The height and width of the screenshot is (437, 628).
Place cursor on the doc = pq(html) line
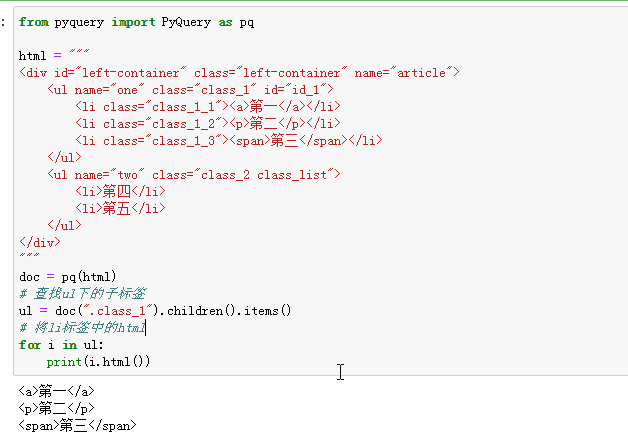68,276
